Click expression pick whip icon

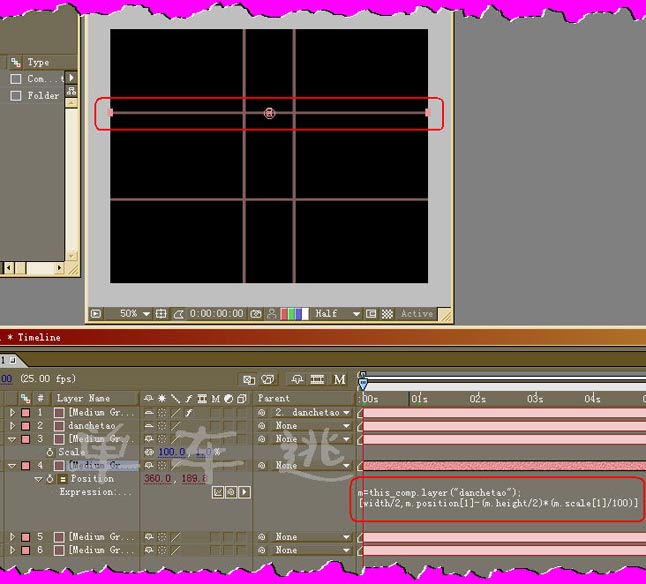[231, 492]
